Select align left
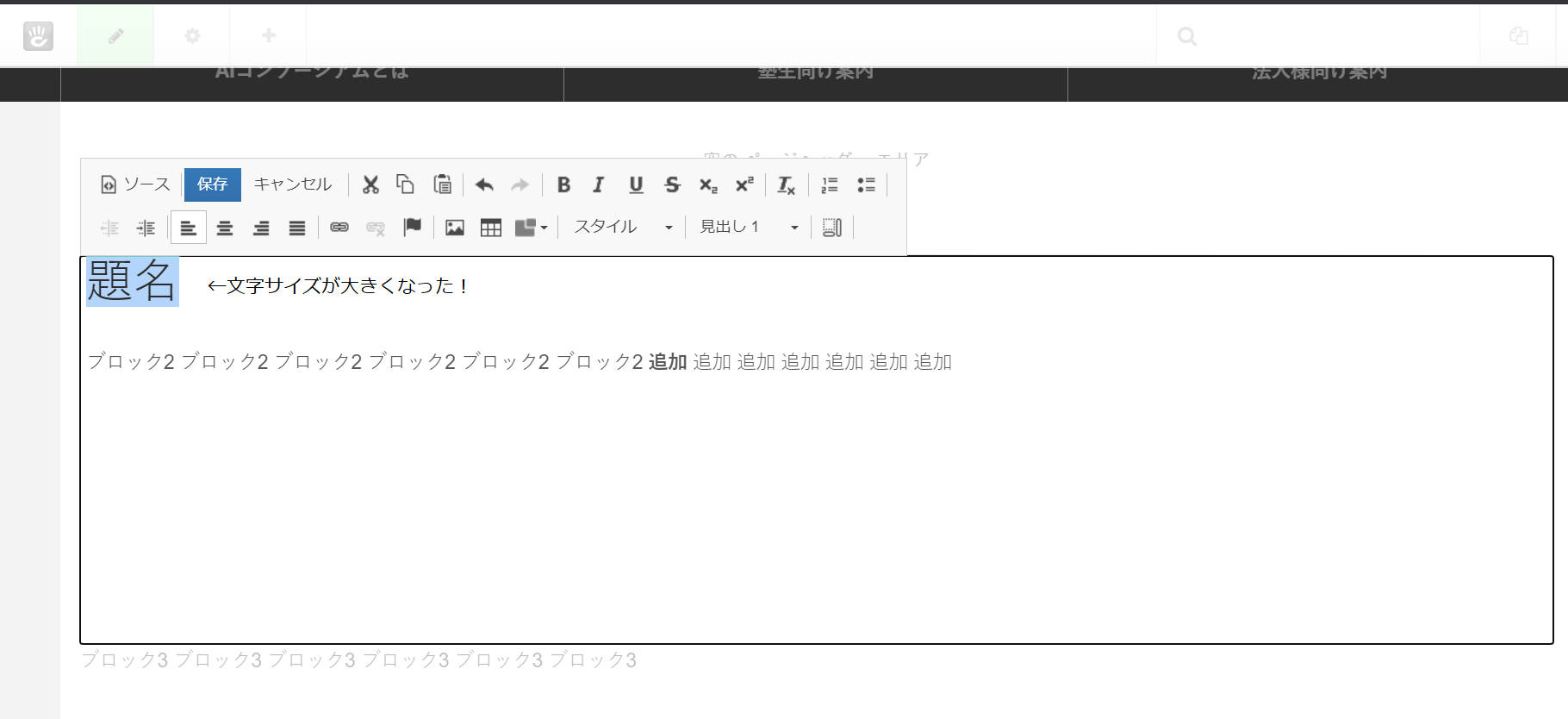1568x719 pixels. pyautogui.click(x=189, y=228)
